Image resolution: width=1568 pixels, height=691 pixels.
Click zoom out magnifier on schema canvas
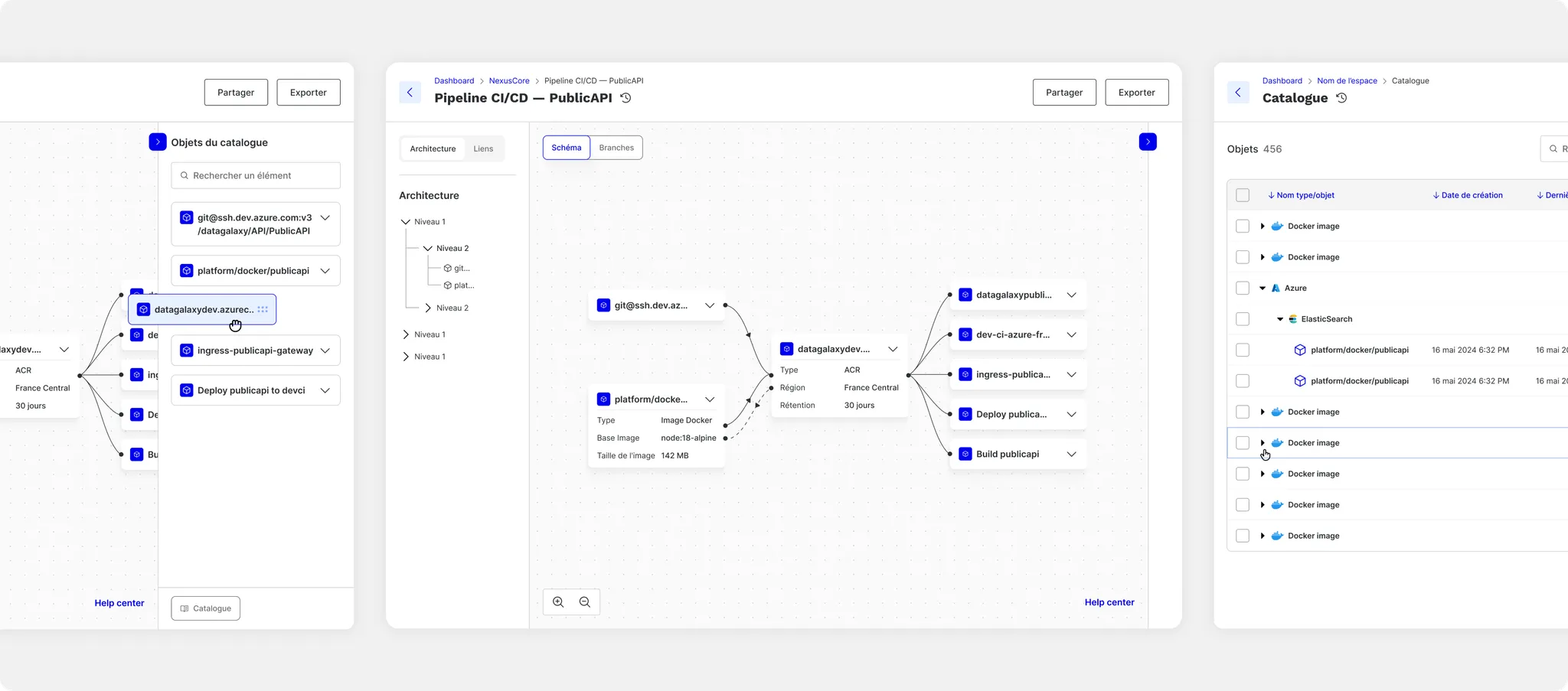click(585, 602)
